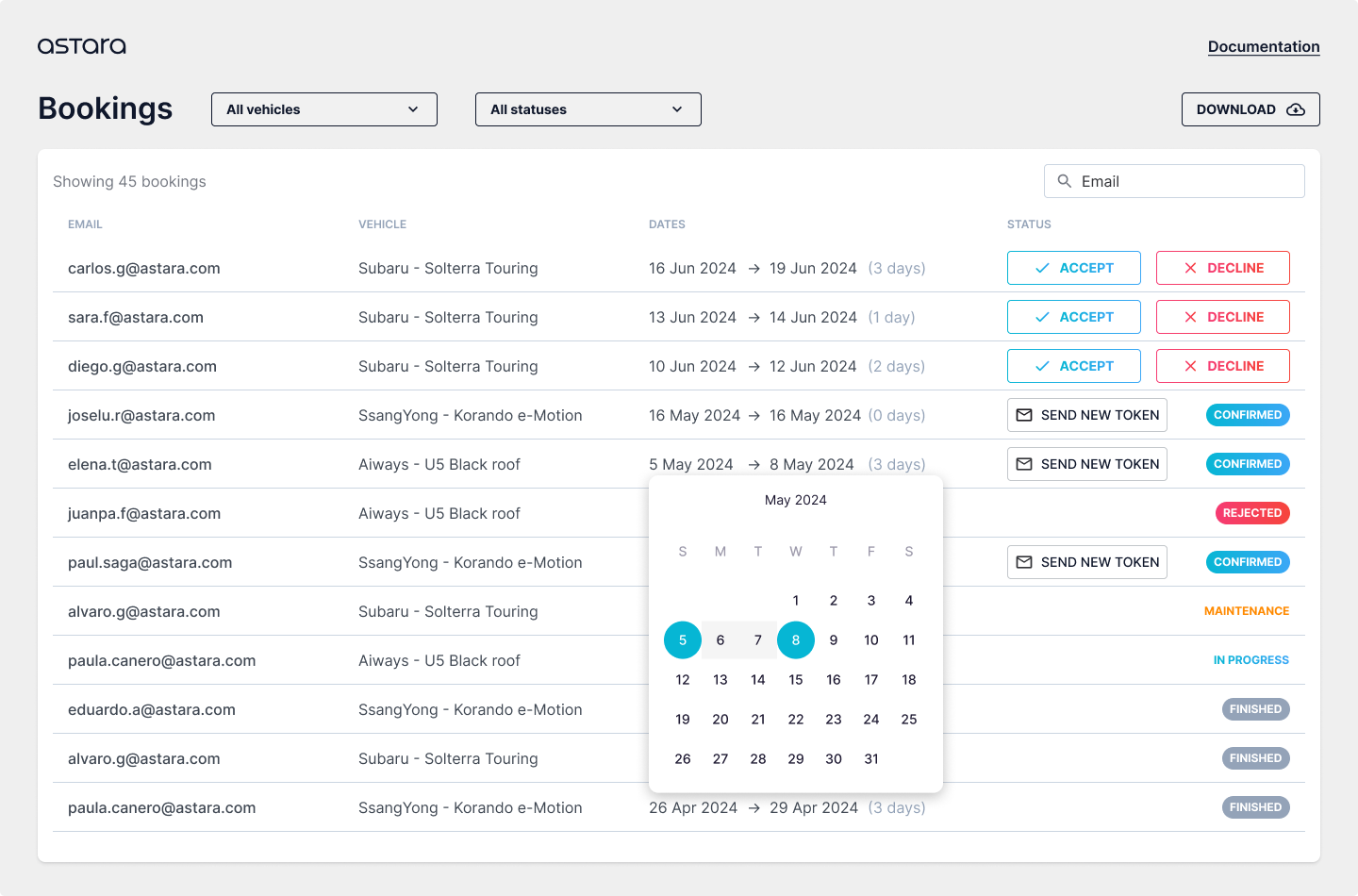Click envelope icon in elena.t row
The height and width of the screenshot is (896, 1358).
(1024, 464)
